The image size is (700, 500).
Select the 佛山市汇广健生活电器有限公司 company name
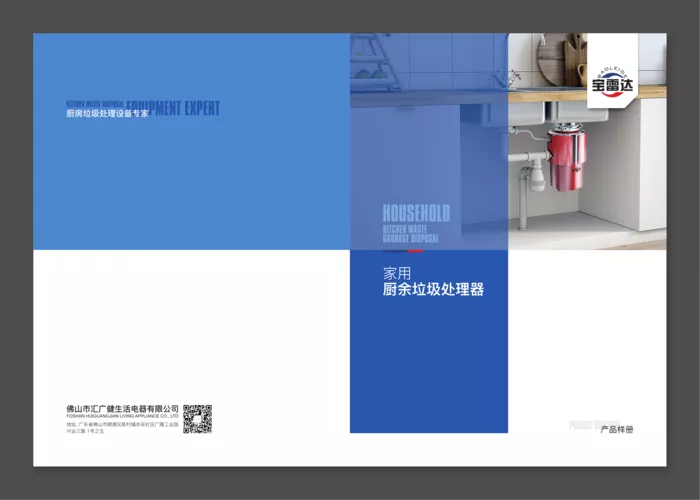click(x=122, y=408)
